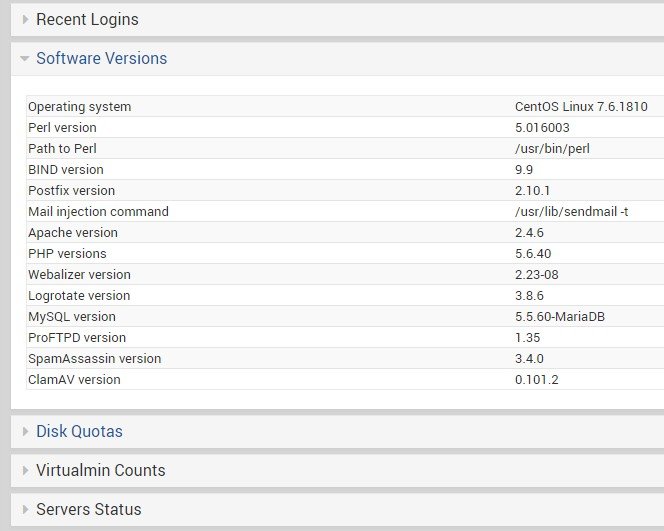This screenshot has width=664, height=531.
Task: Expand the Disk Quotas arrow
Action: pos(25,432)
